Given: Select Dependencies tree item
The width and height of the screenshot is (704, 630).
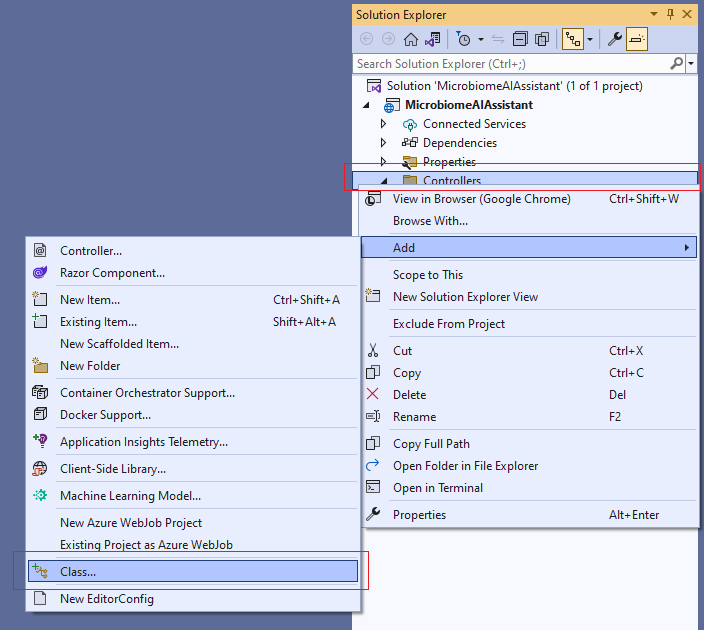Looking at the screenshot, I should point(460,143).
